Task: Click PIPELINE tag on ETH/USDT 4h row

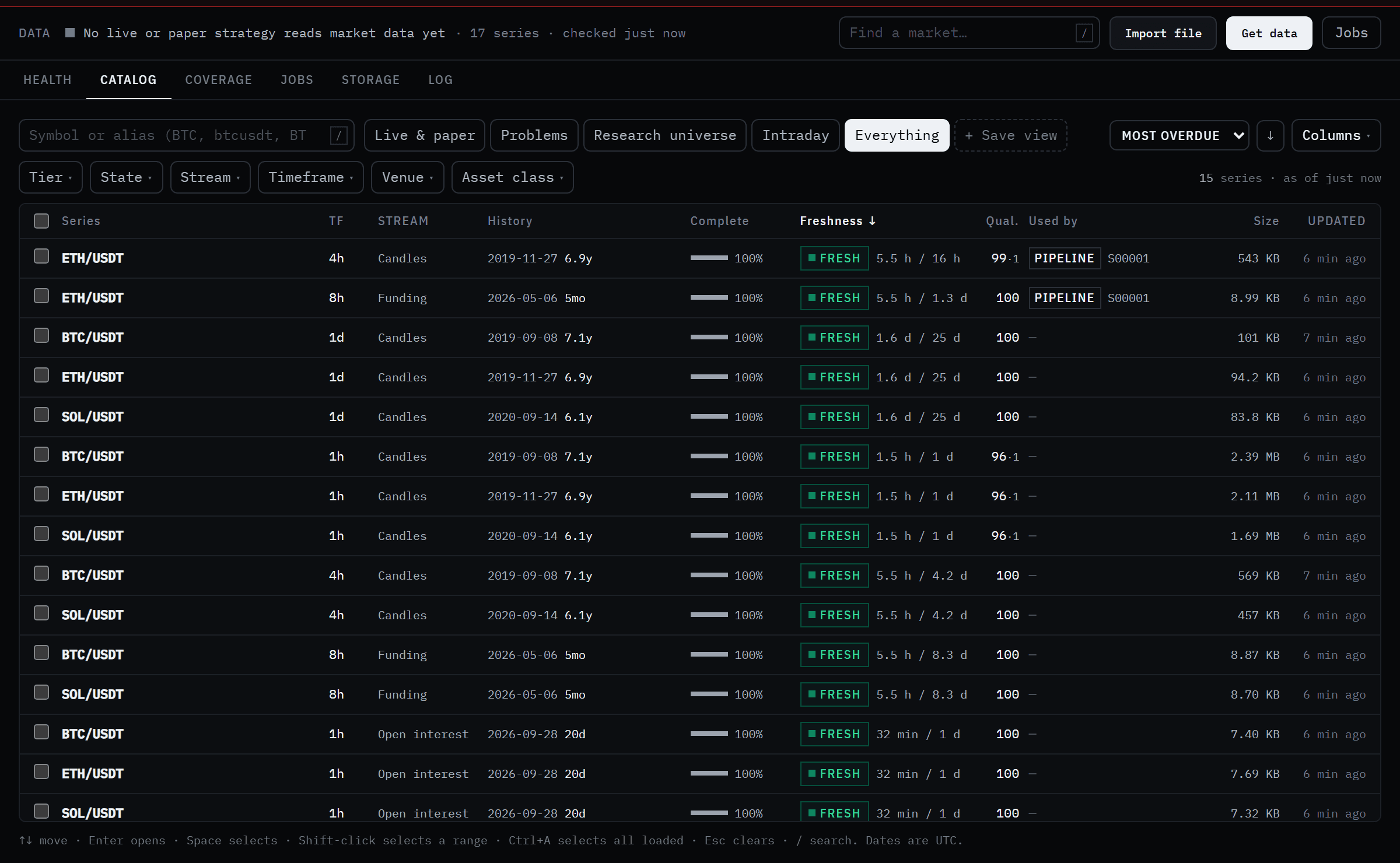Action: (x=1065, y=258)
